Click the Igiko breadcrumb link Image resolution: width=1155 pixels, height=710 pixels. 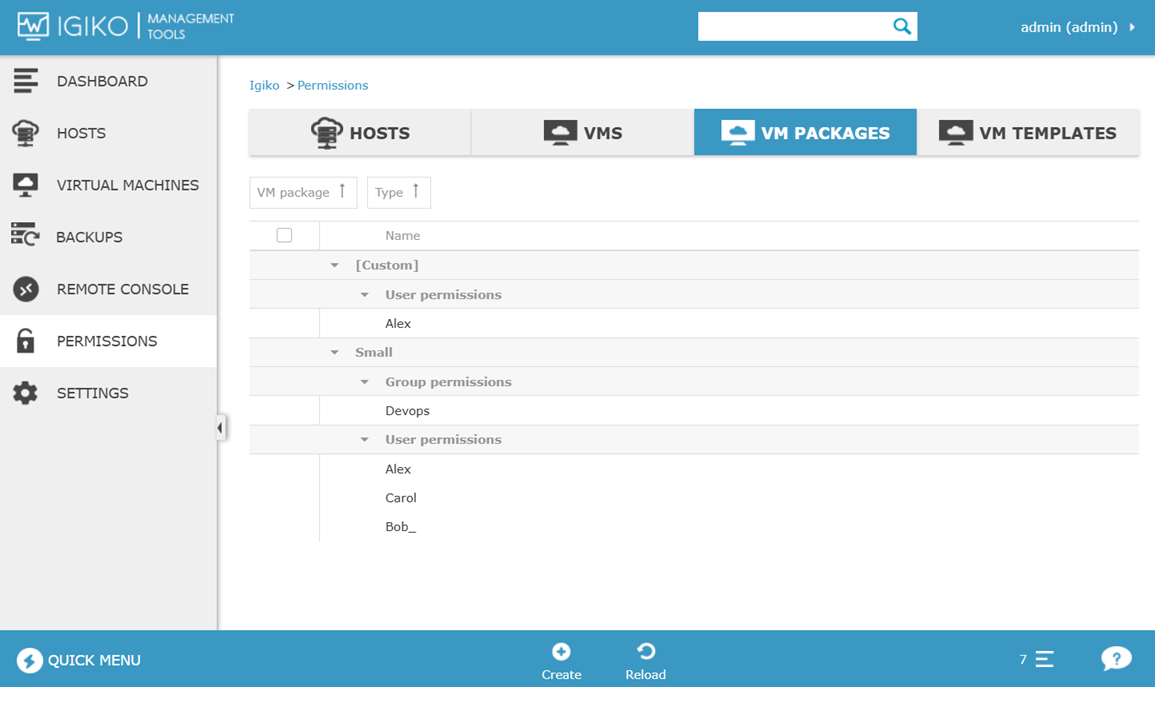click(x=264, y=85)
